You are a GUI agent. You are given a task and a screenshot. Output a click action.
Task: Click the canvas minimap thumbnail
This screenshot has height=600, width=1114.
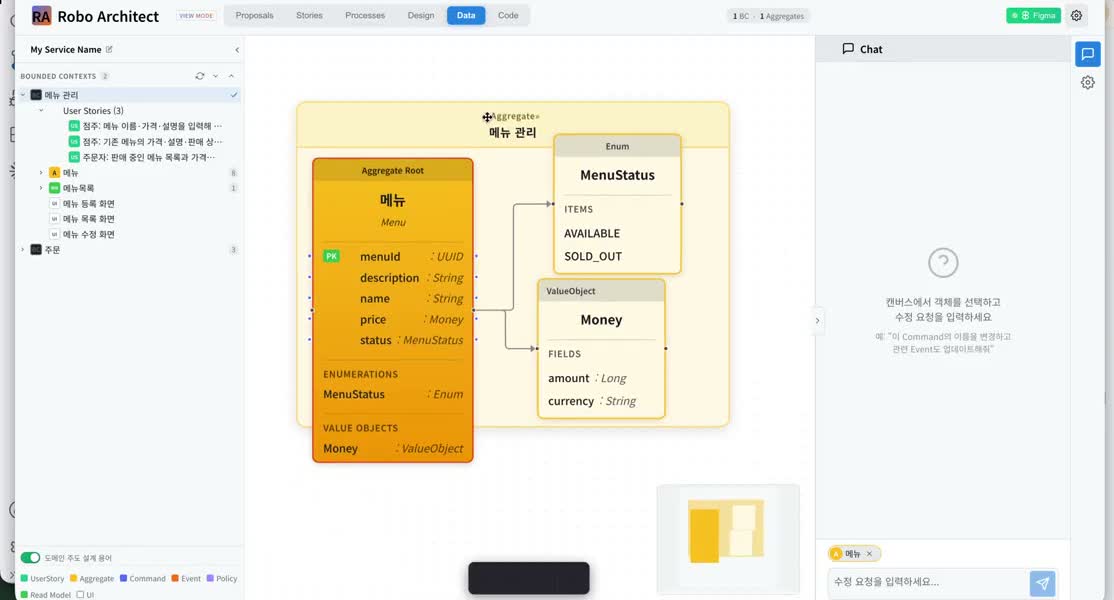pyautogui.click(x=728, y=540)
